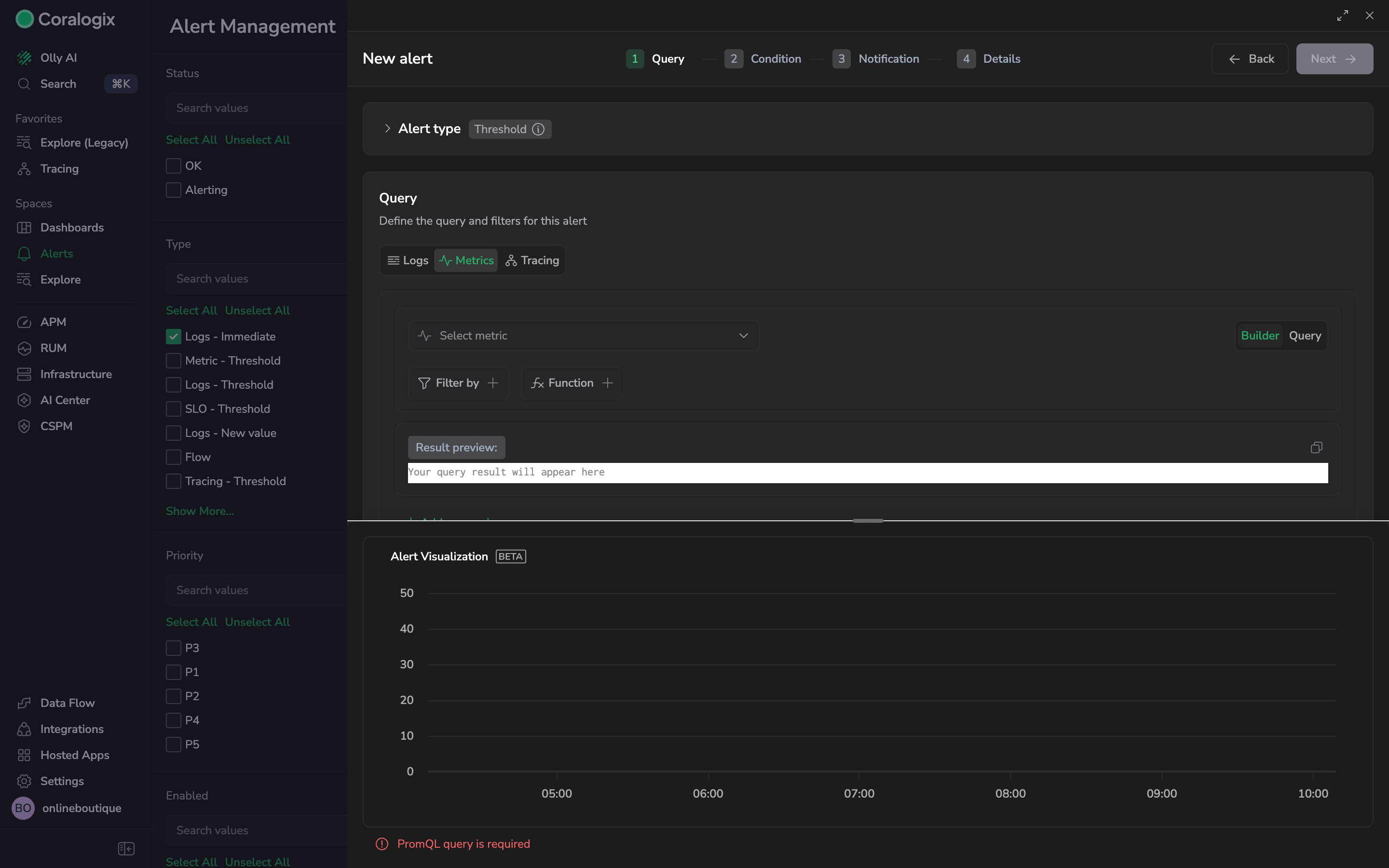The width and height of the screenshot is (1389, 868).
Task: Check SLO - Threshold type
Action: (173, 409)
